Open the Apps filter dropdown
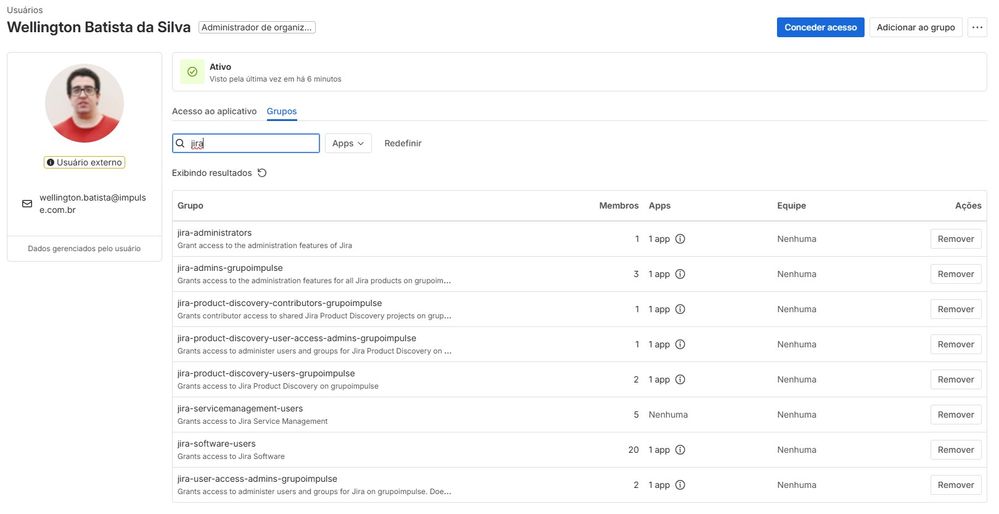Viewport: 999px width, 514px height. click(348, 143)
